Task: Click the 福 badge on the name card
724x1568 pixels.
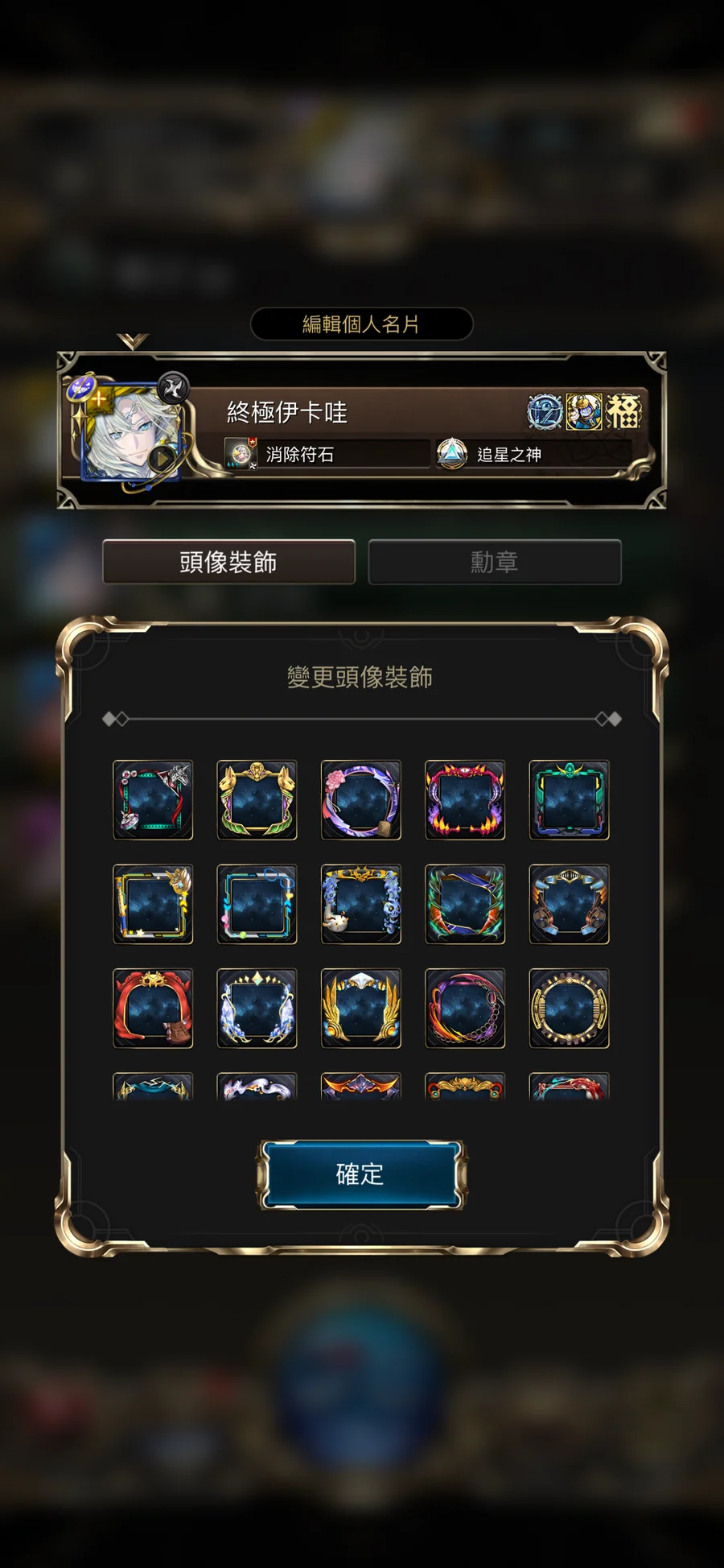Action: 623,412
